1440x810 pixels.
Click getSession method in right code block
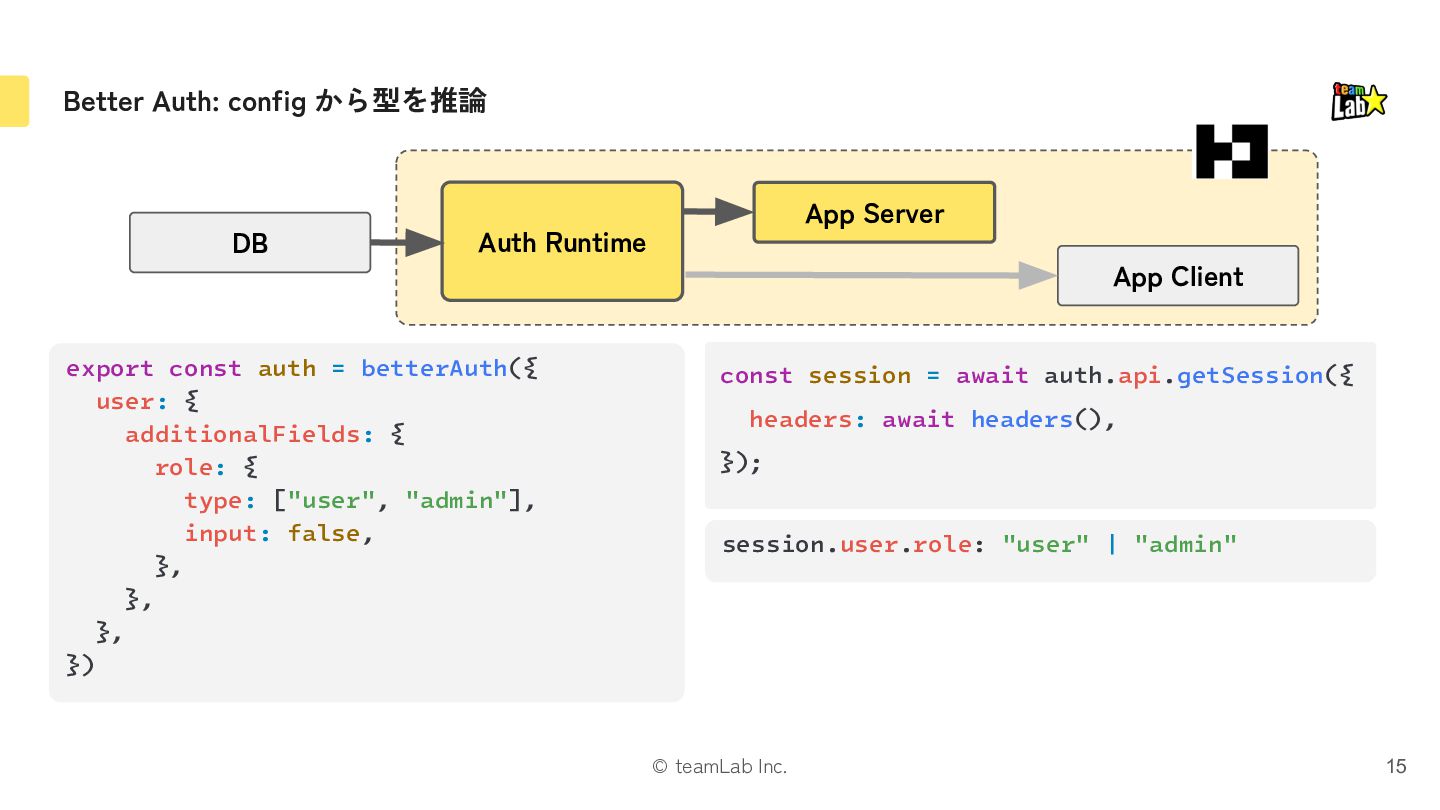tap(1249, 376)
